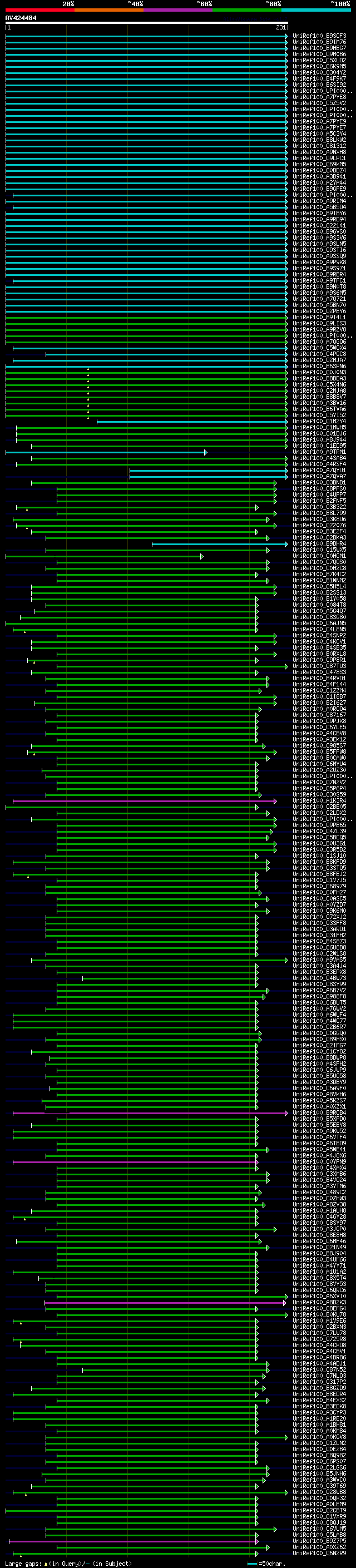Open the UniRef100_C5XUD2 hit

tap(319, 60)
